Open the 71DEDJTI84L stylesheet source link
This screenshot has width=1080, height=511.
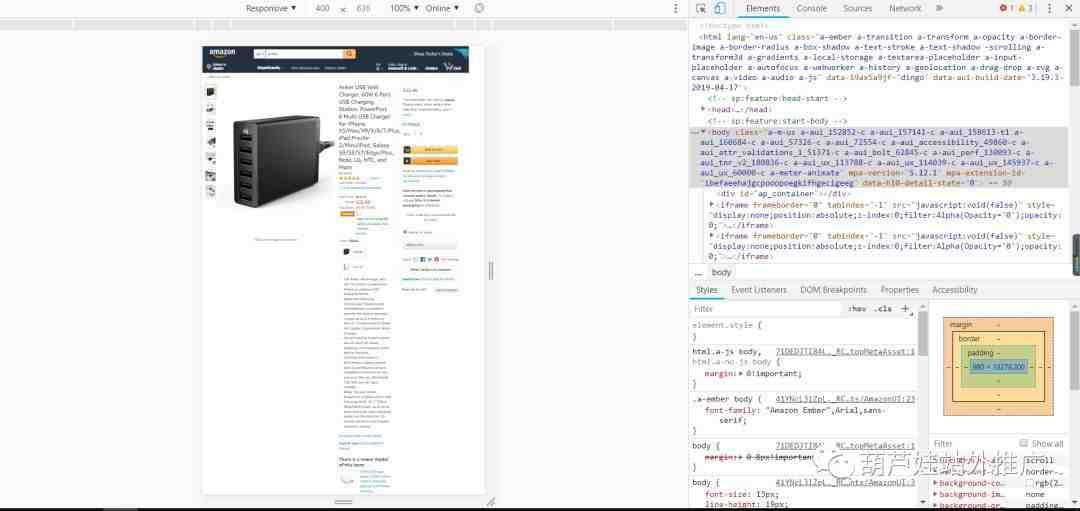tap(845, 351)
